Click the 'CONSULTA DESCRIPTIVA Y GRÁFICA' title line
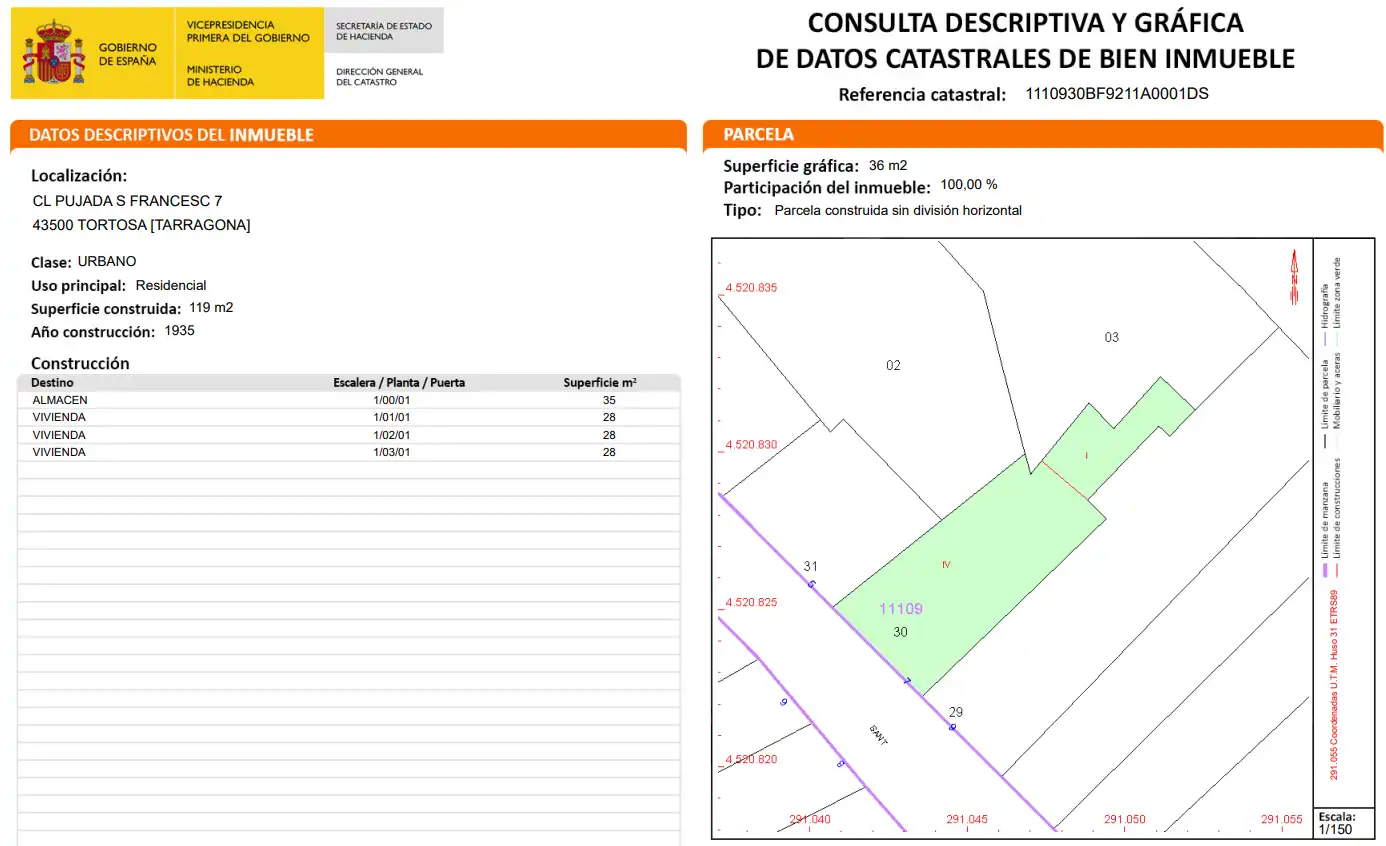This screenshot has height=846, width=1386. [1025, 23]
